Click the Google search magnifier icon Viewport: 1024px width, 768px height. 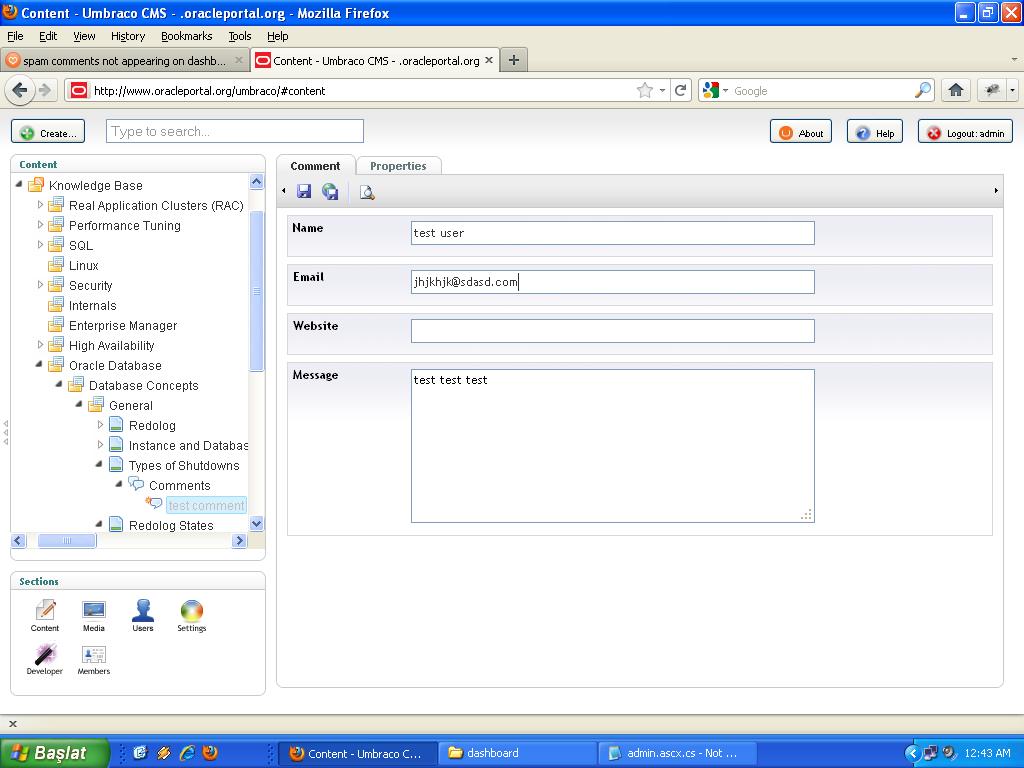923,90
